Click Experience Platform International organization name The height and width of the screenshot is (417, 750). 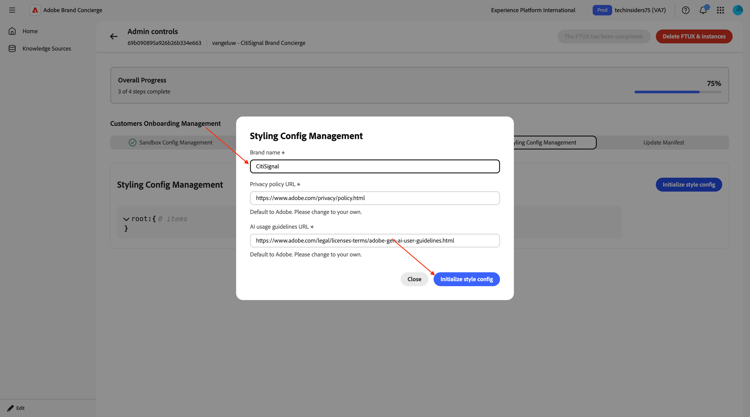(x=533, y=10)
